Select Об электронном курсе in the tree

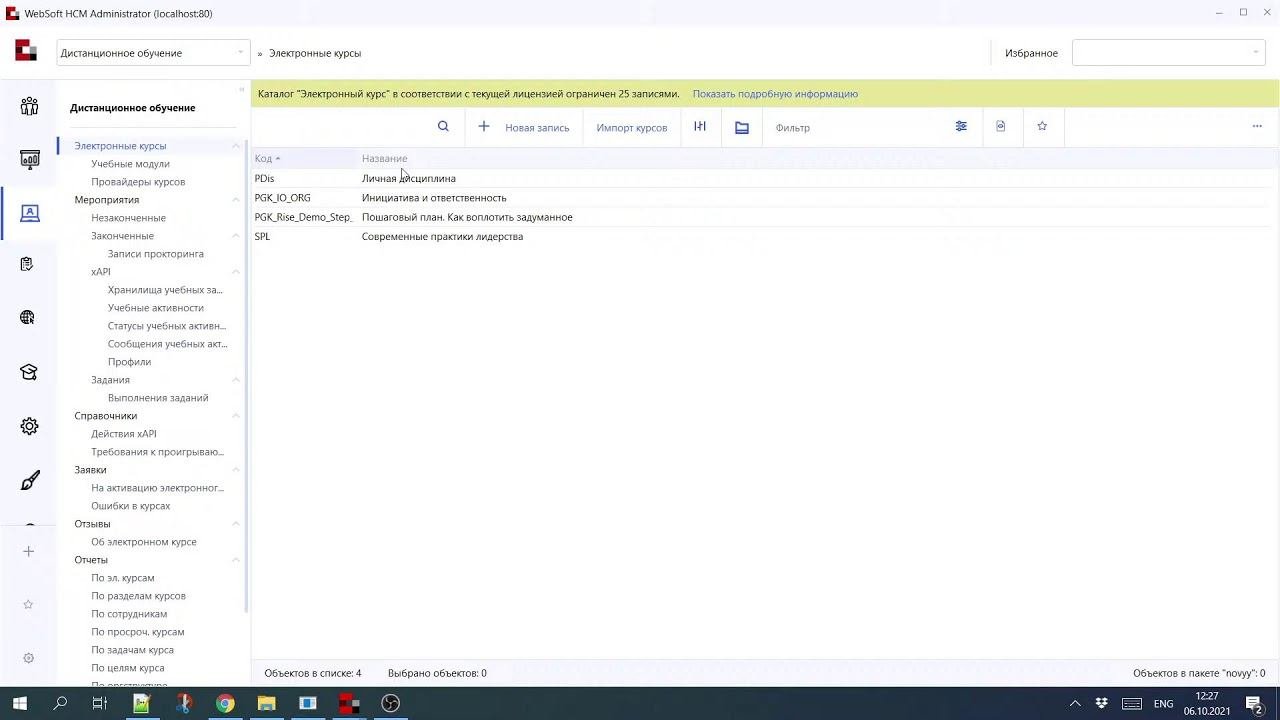pos(144,542)
